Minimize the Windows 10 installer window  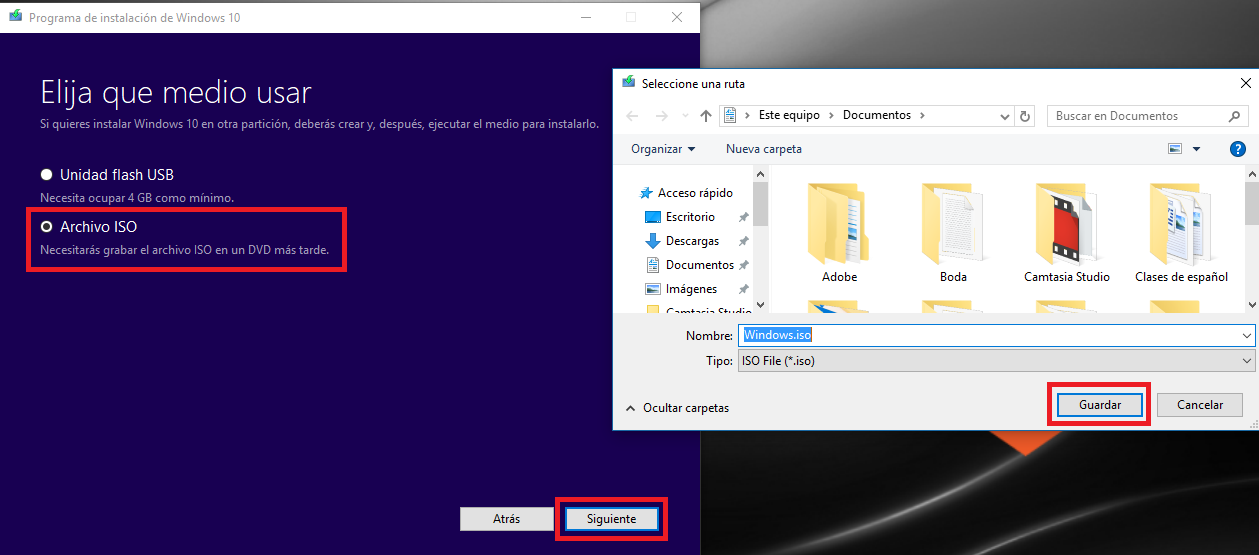click(584, 17)
